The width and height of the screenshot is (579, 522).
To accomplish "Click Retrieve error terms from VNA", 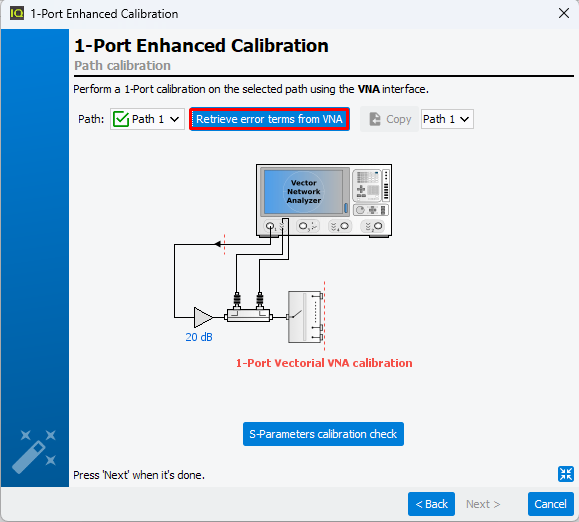I will pos(269,119).
